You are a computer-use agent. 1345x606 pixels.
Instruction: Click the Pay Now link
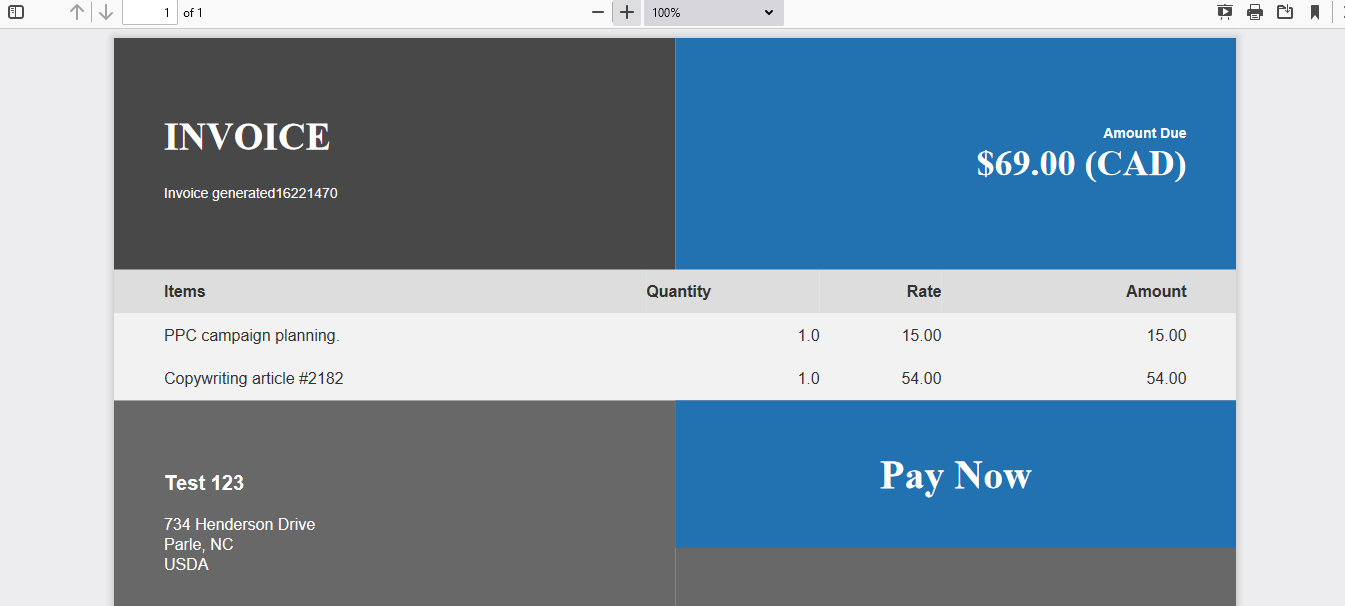point(955,474)
